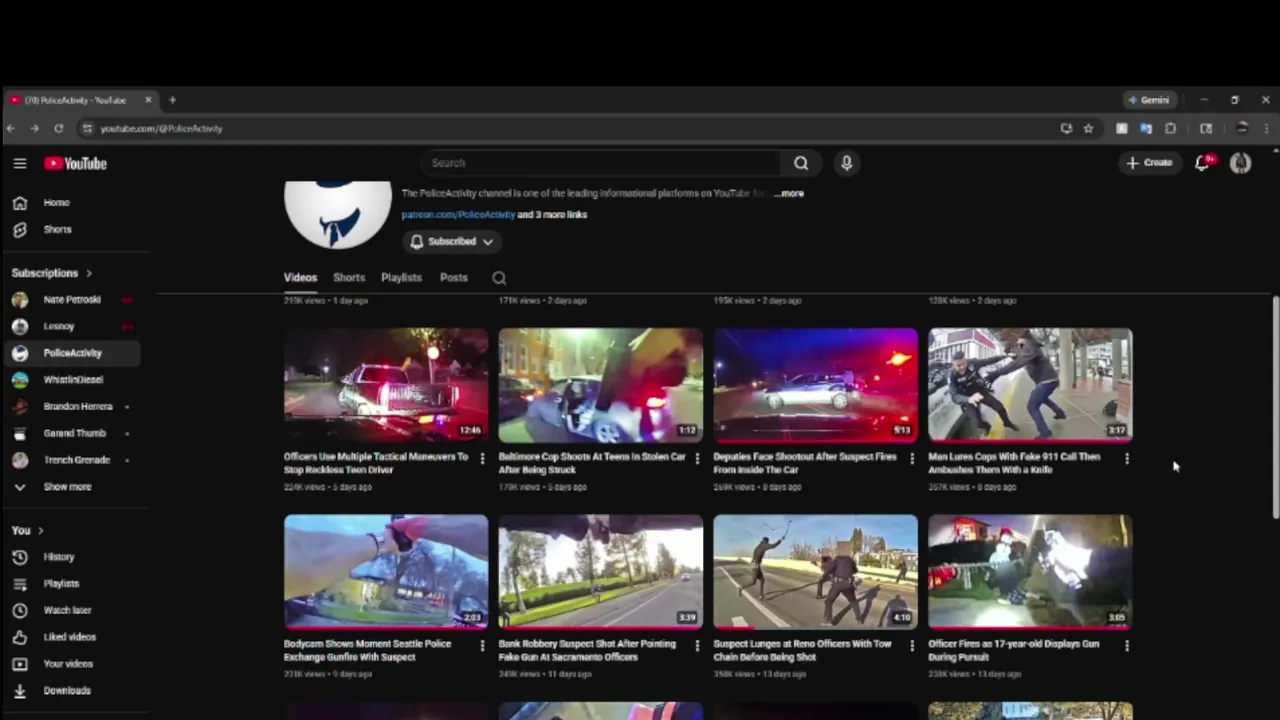Switch to the Shorts channel tab
Image resolution: width=1280 pixels, height=720 pixels.
349,278
